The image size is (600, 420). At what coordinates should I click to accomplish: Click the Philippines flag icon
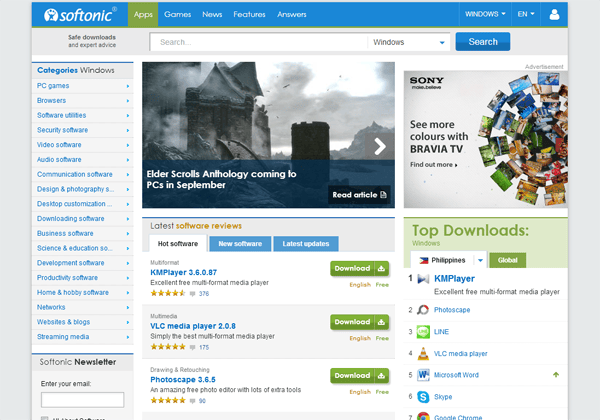click(424, 260)
